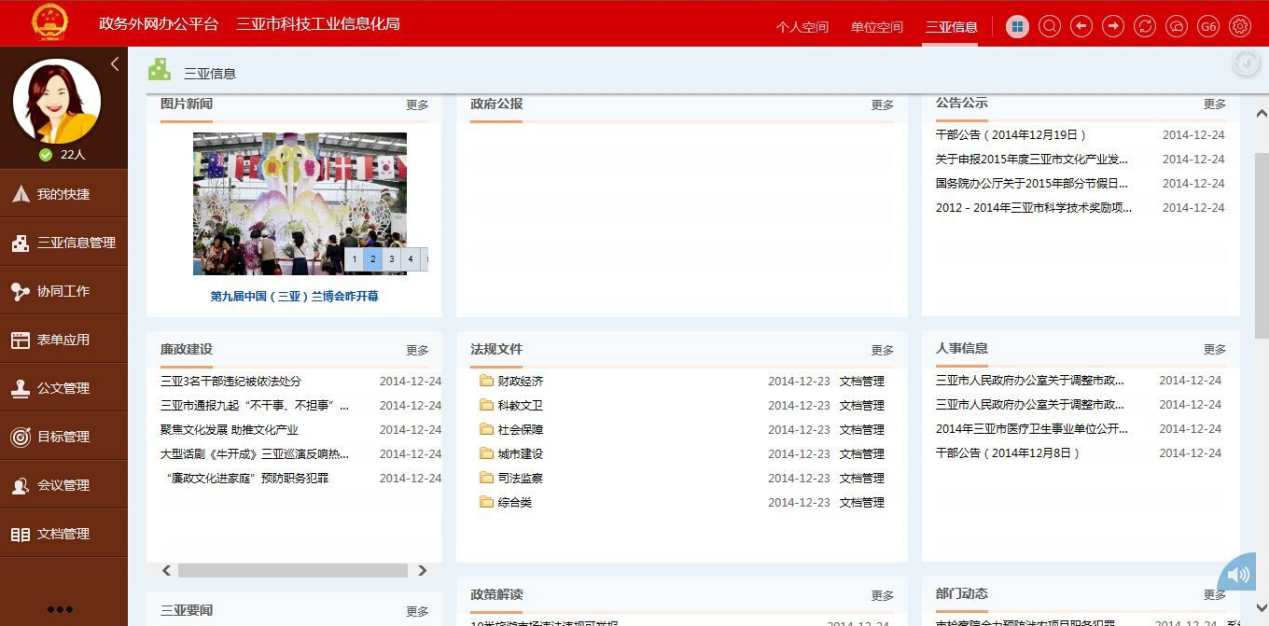This screenshot has width=1269, height=626.
Task: Switch to the 个人空间 tab
Action: [x=802, y=27]
